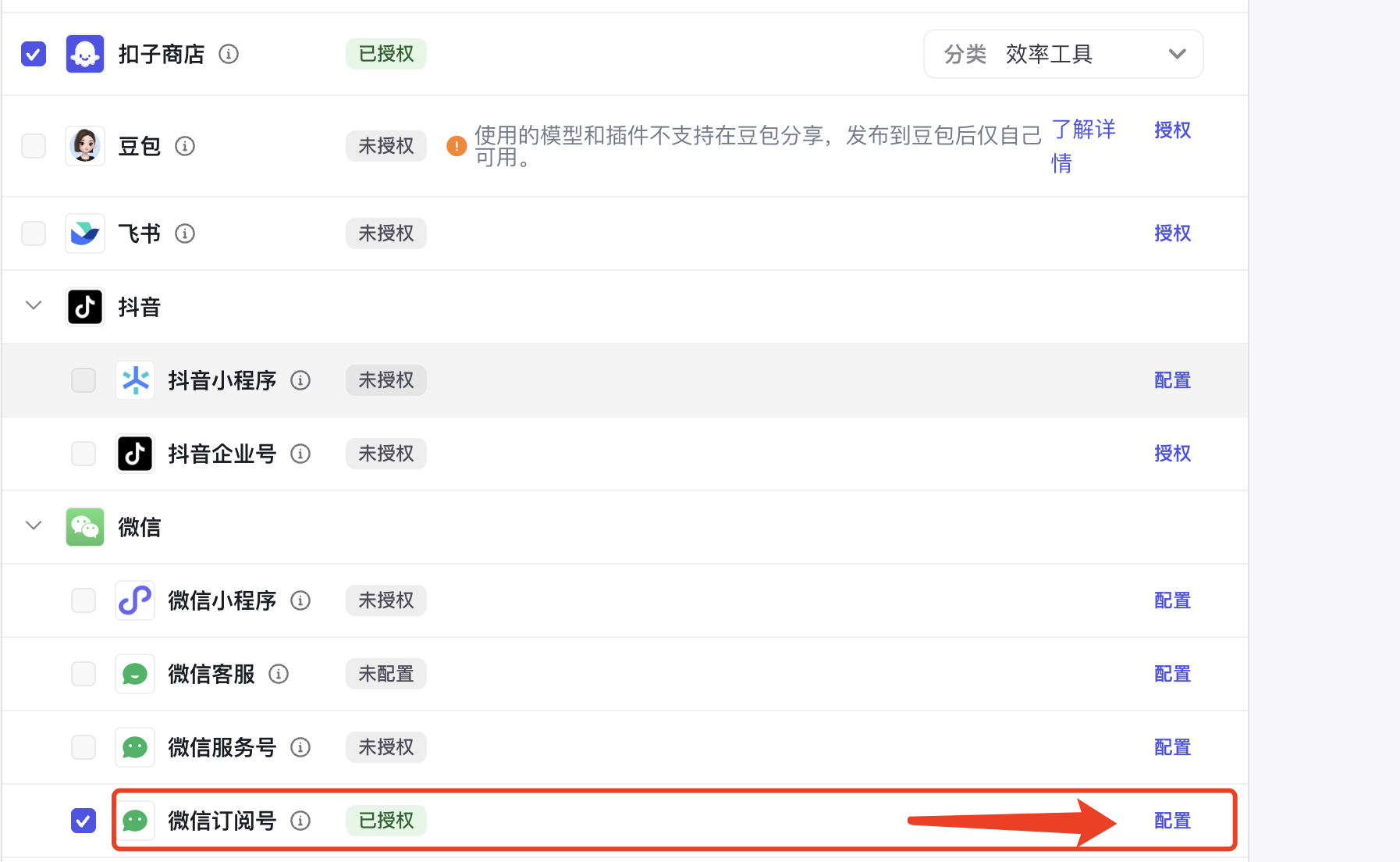Viewport: 1400px width, 862px height.
Task: Click the 已授权 badge of 扣子商店
Action: point(386,54)
